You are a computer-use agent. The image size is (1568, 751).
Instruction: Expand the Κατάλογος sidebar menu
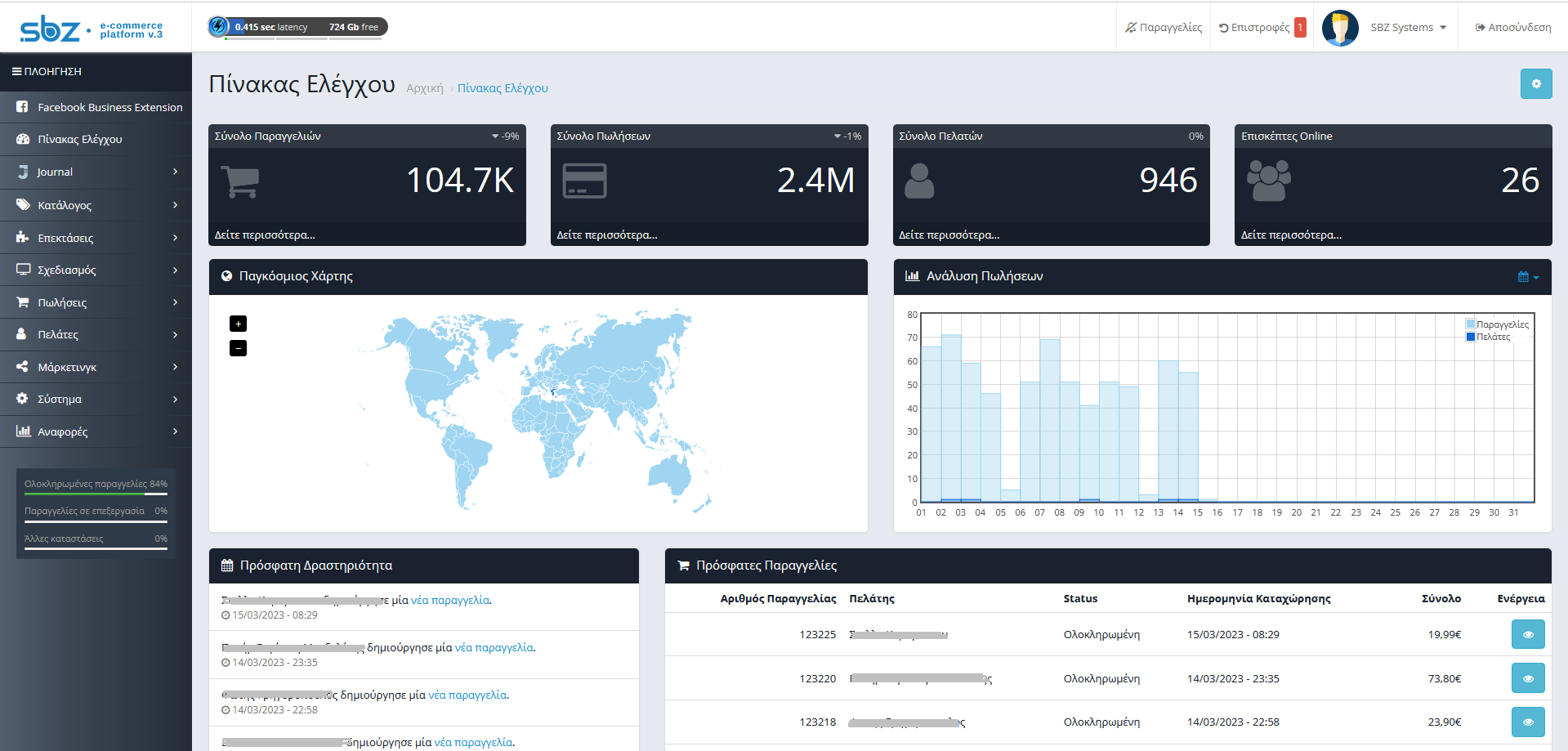96,205
